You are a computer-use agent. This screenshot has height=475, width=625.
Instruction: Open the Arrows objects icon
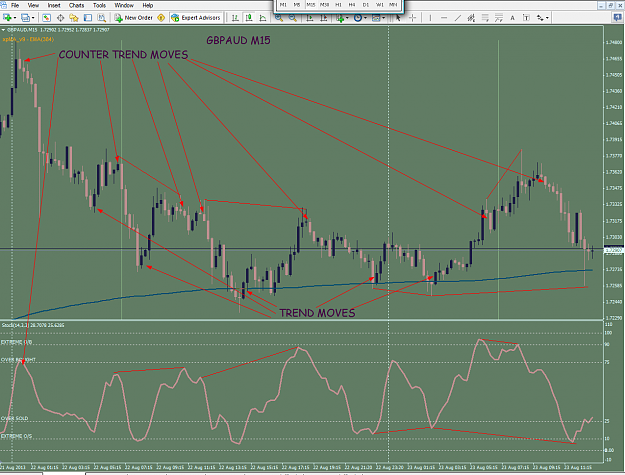[x=540, y=18]
